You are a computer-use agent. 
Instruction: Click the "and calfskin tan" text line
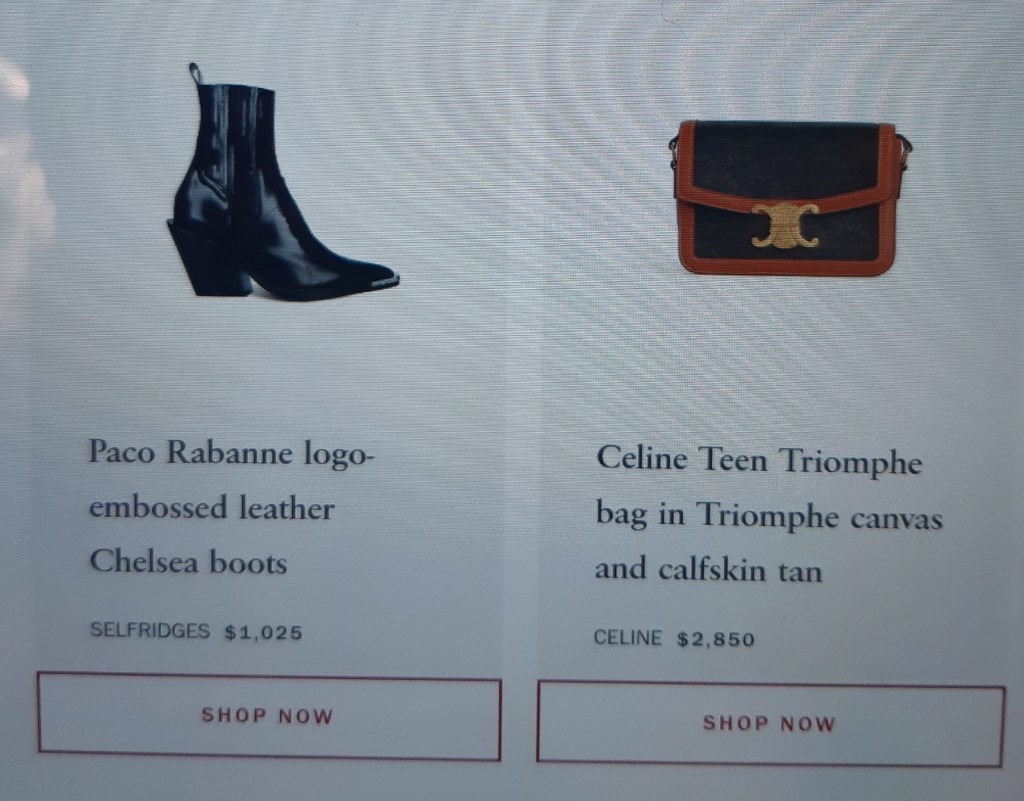point(708,569)
